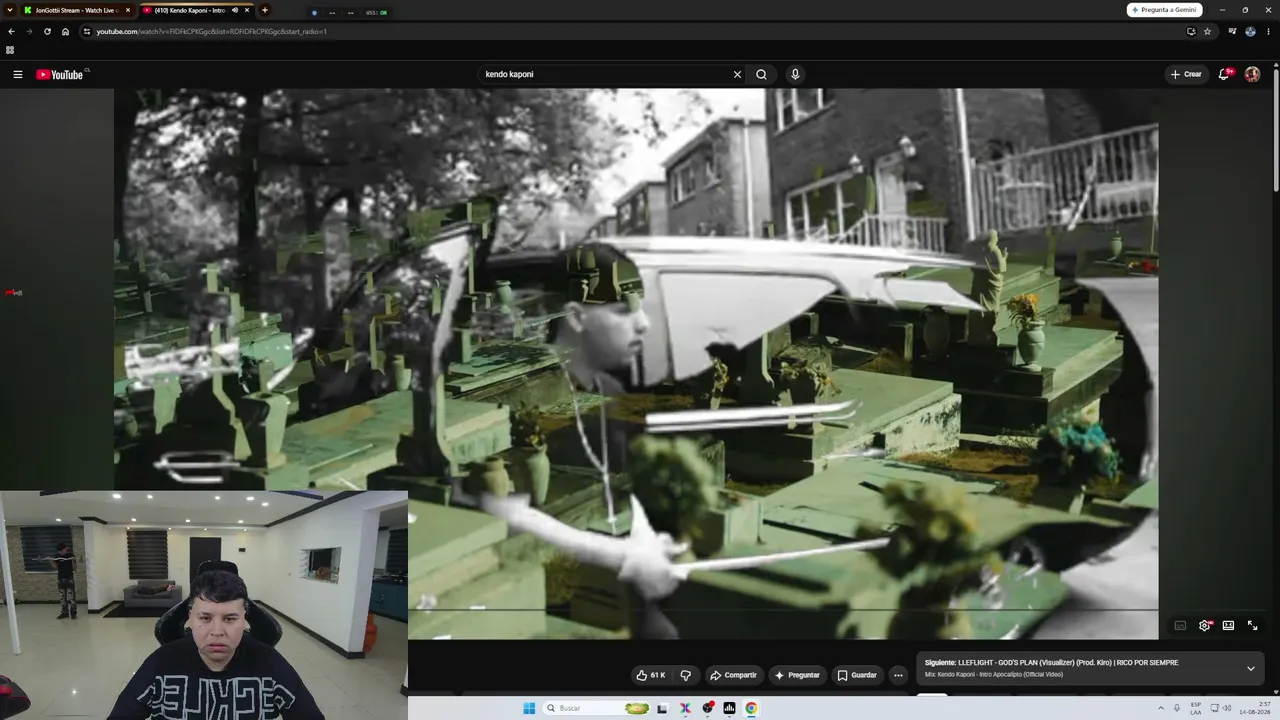Open the bookmarks bar apps grid
Screen dimensions: 1280x720
(10, 49)
